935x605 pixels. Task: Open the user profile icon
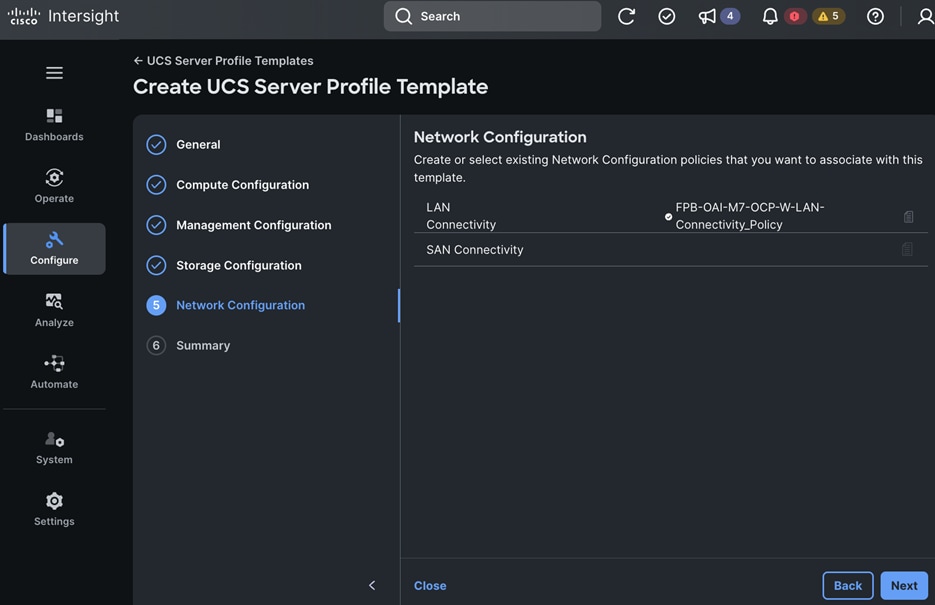925,16
